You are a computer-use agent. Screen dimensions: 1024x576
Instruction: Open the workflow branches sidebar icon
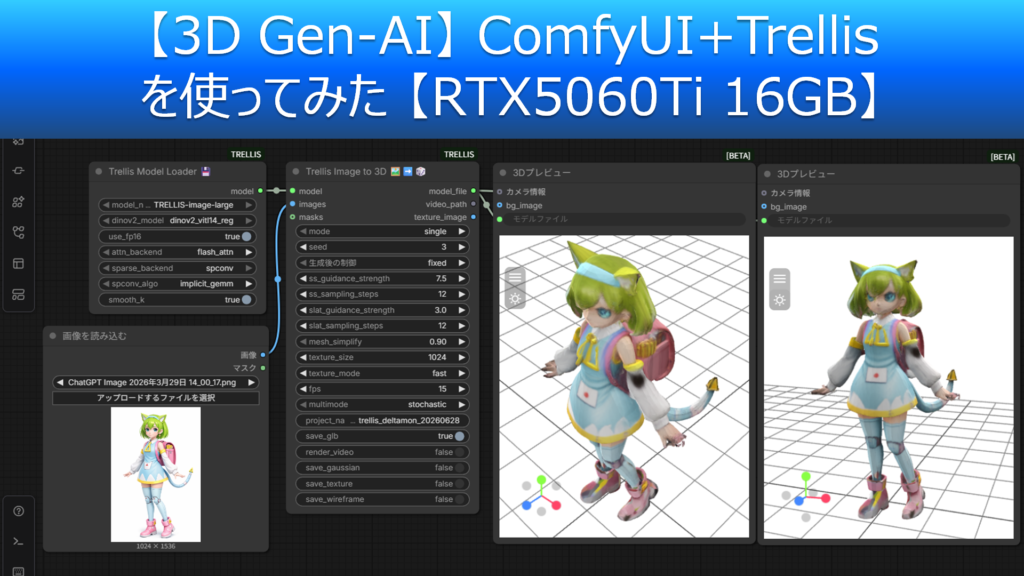coord(18,232)
